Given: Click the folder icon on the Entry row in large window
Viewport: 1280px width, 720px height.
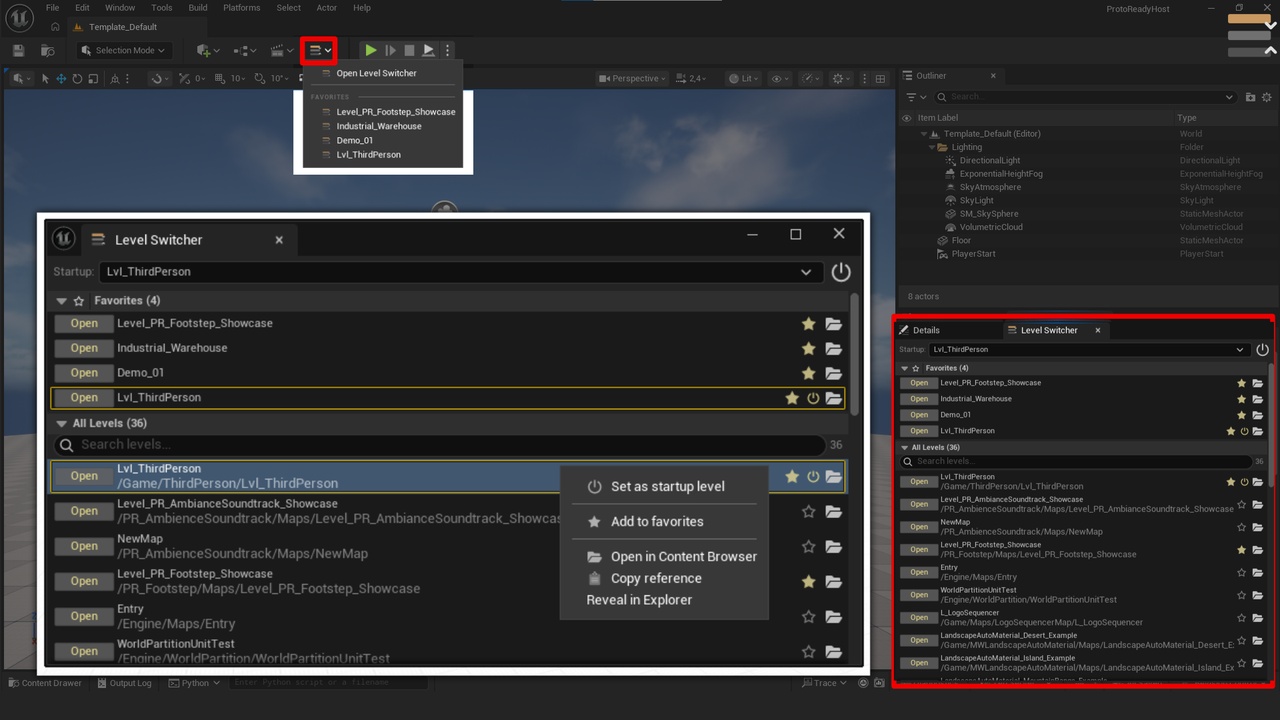Looking at the screenshot, I should 833,617.
